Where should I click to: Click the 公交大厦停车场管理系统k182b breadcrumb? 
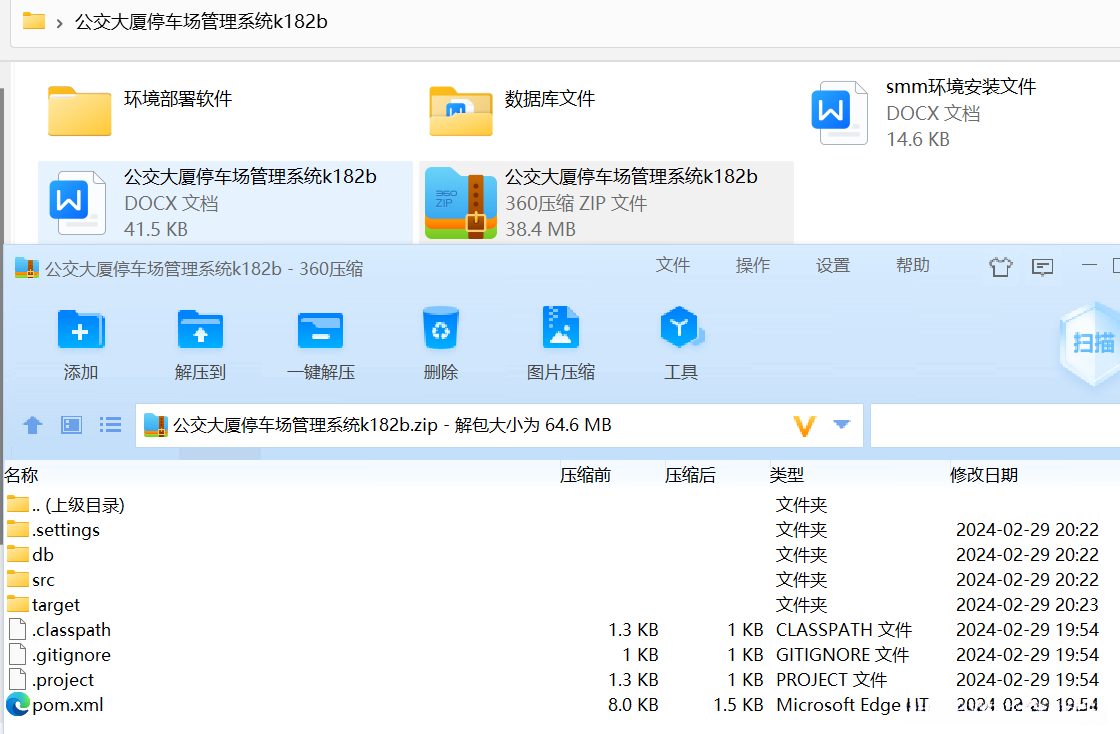(x=201, y=21)
